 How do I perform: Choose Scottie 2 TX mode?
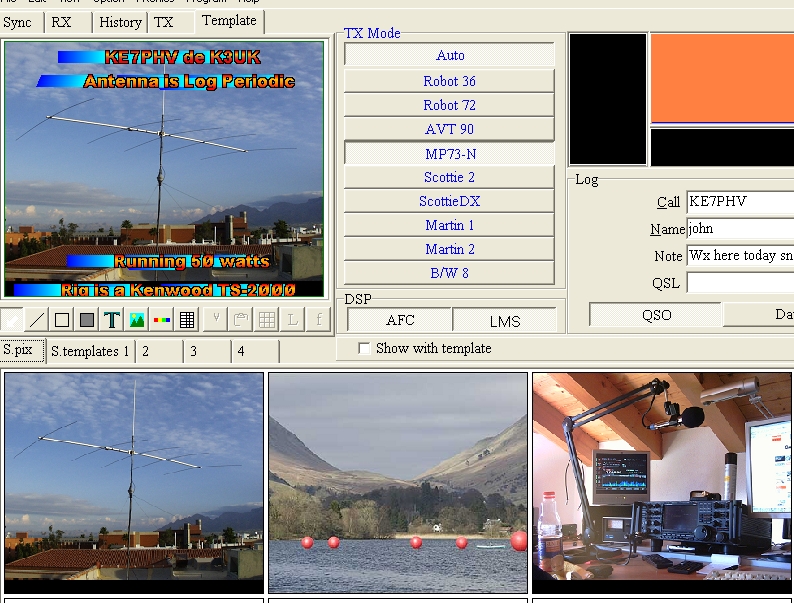click(449, 177)
